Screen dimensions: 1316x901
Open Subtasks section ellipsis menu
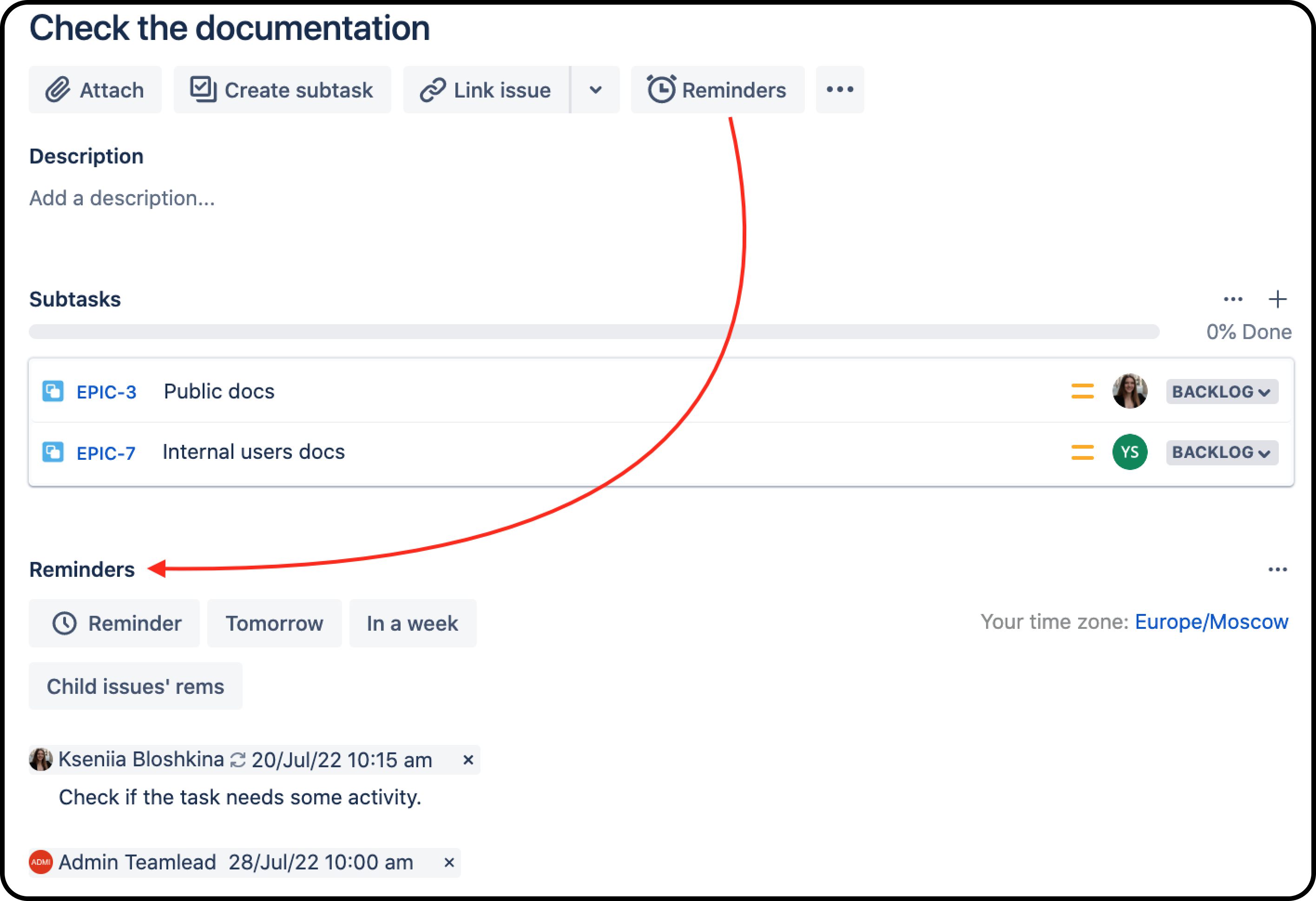pyautogui.click(x=1232, y=300)
